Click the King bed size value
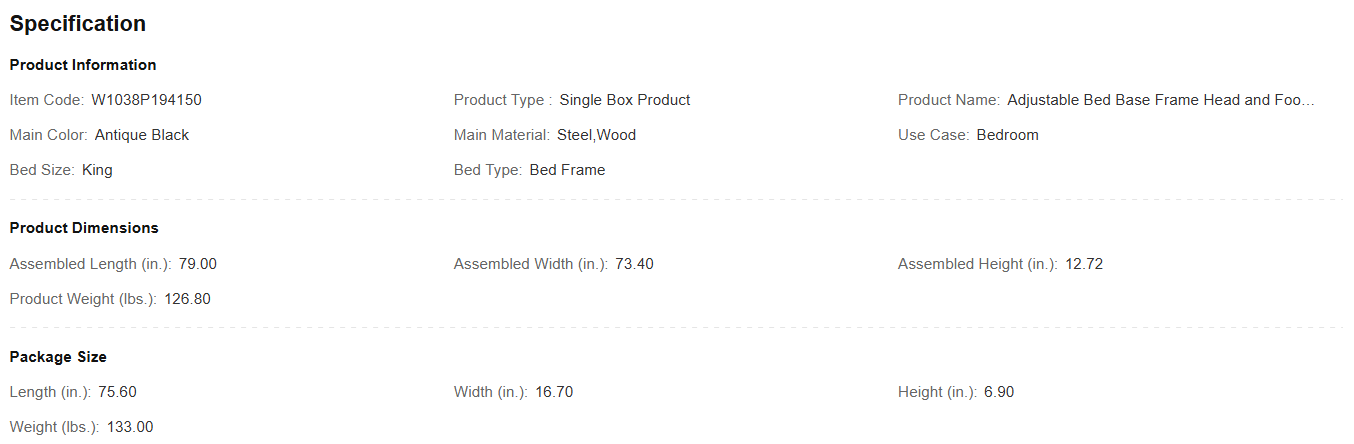The height and width of the screenshot is (444, 1354). click(x=97, y=170)
